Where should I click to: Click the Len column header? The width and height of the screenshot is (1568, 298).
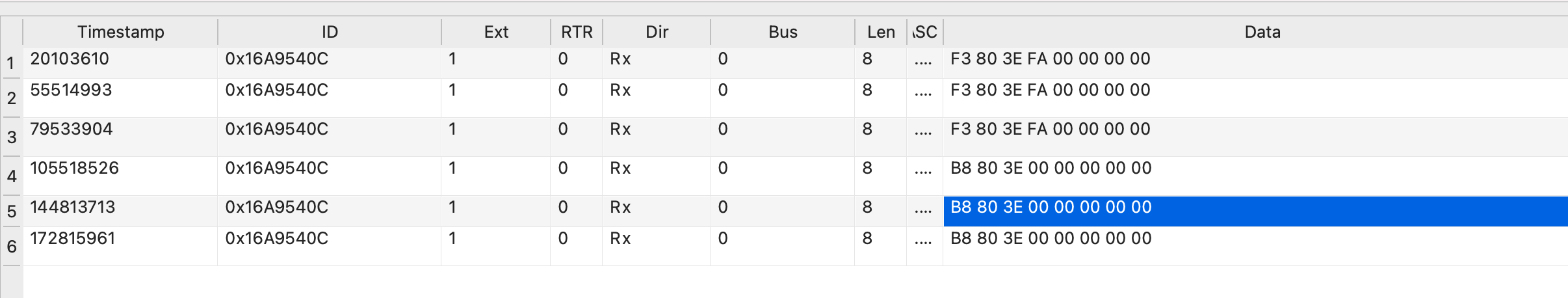(x=881, y=32)
